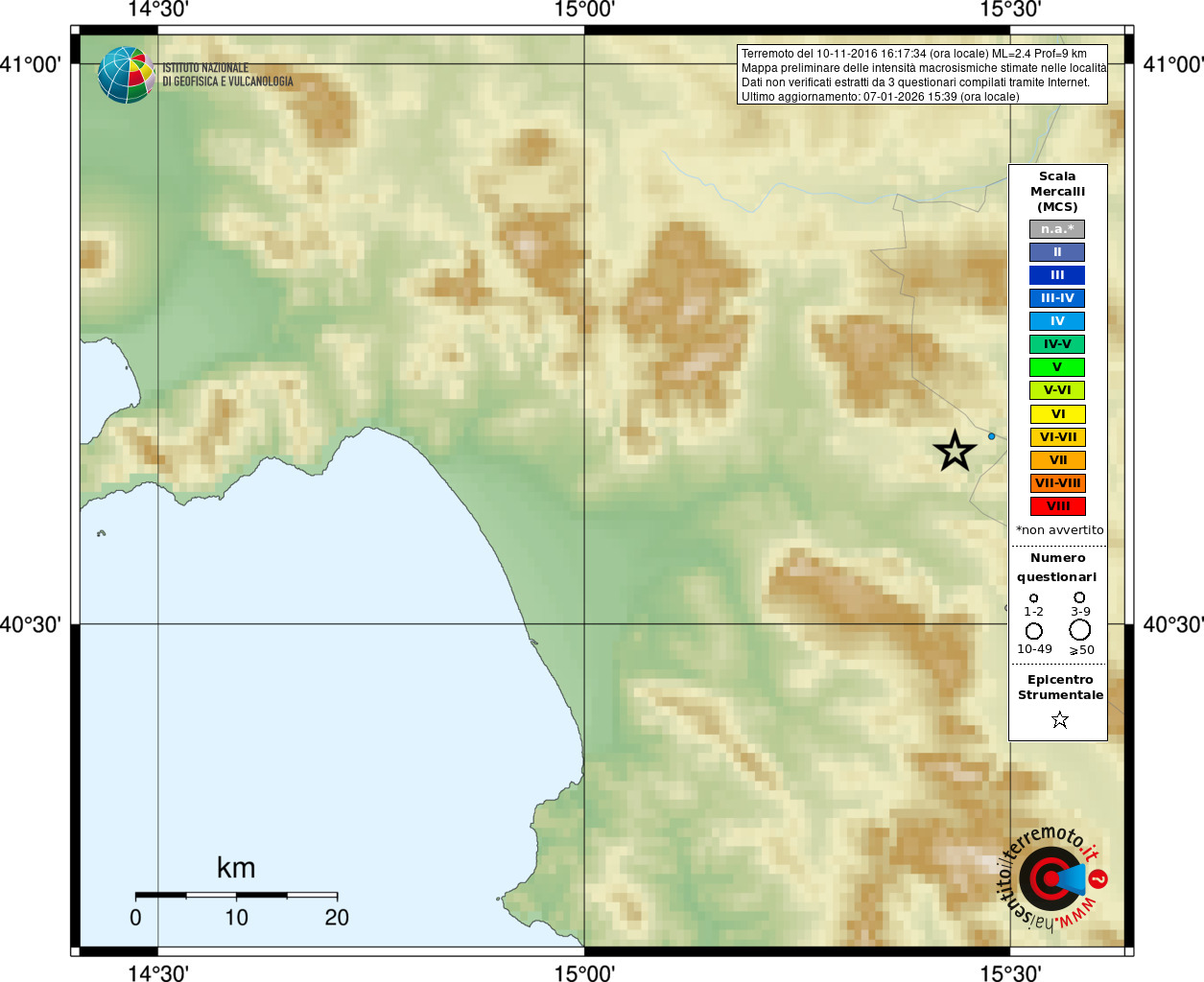The image size is (1204, 982).
Task: Click the intensity VI-VII swatch
Action: pyautogui.click(x=1058, y=437)
